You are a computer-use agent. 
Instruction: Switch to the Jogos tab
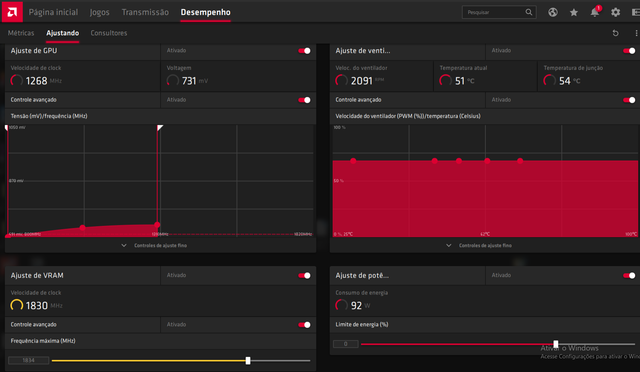click(100, 12)
